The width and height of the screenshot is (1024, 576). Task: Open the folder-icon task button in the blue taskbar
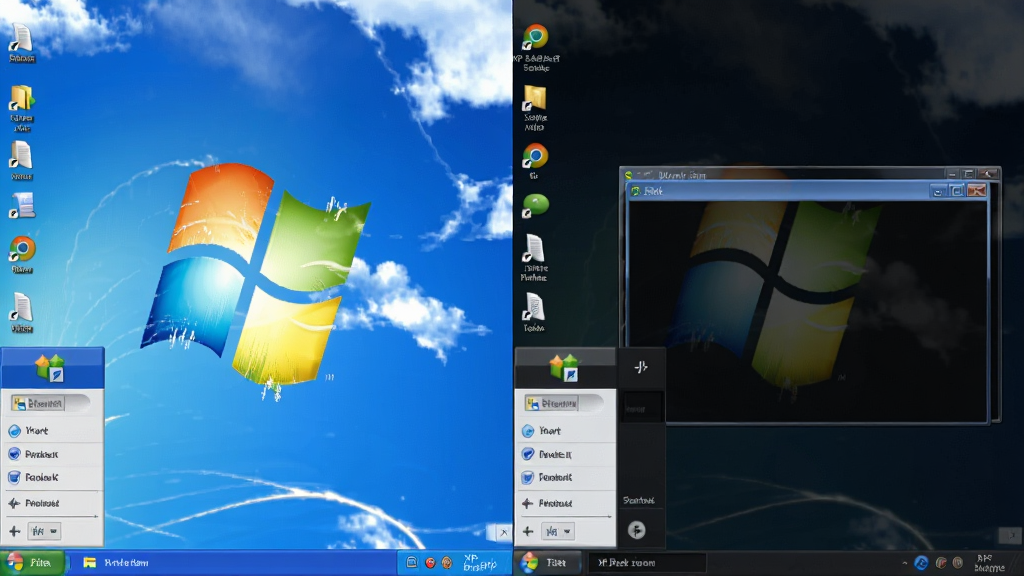116,562
